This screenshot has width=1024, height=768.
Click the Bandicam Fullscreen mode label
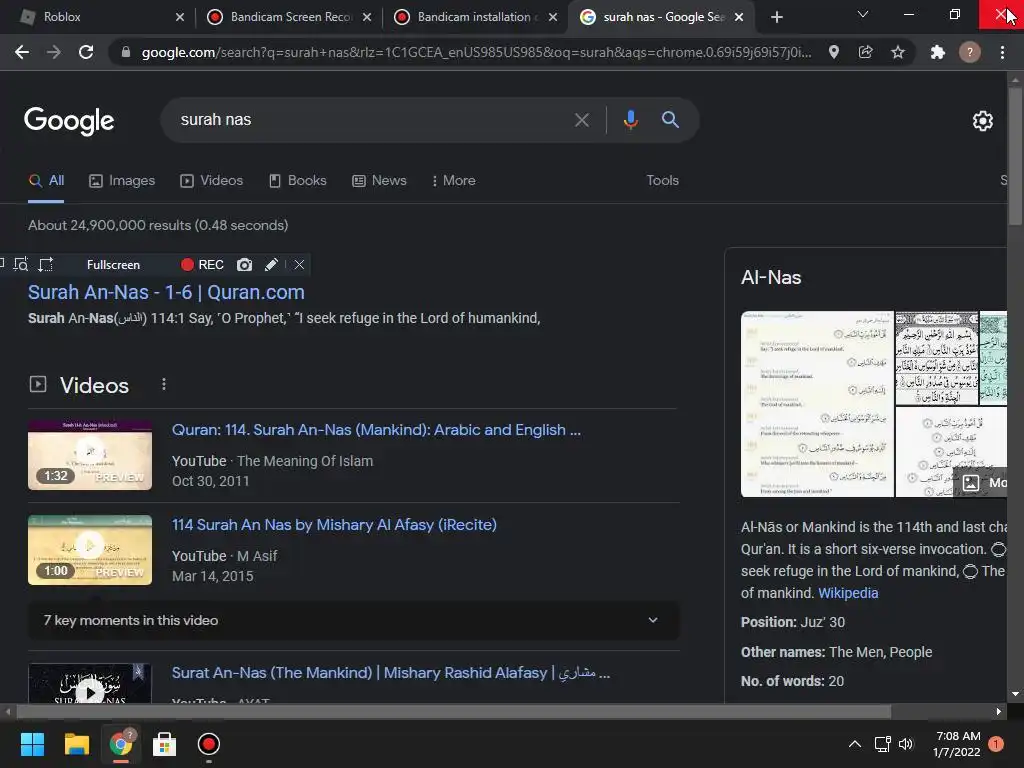pos(113,264)
